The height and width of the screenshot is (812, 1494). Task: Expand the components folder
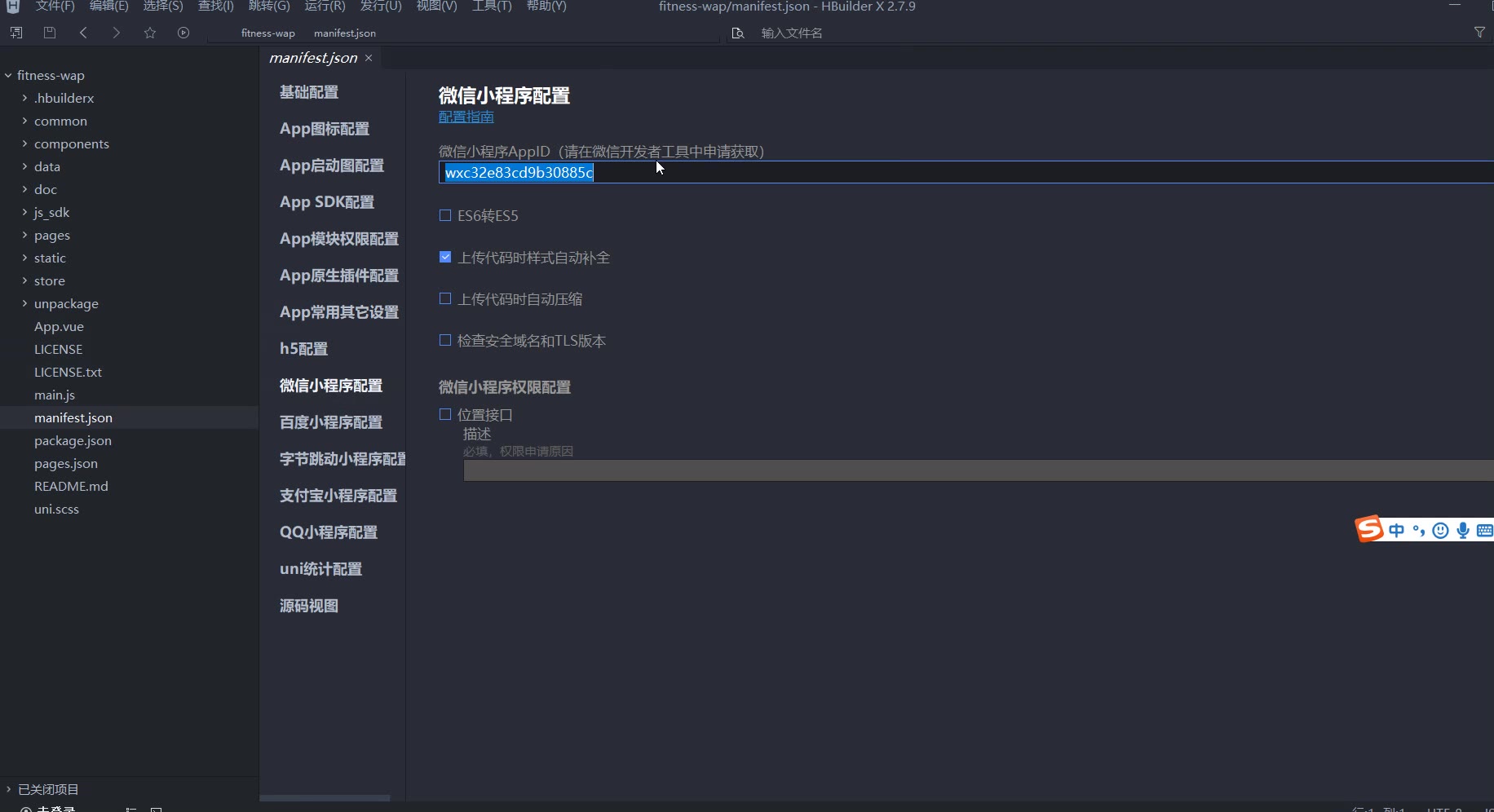point(24,143)
